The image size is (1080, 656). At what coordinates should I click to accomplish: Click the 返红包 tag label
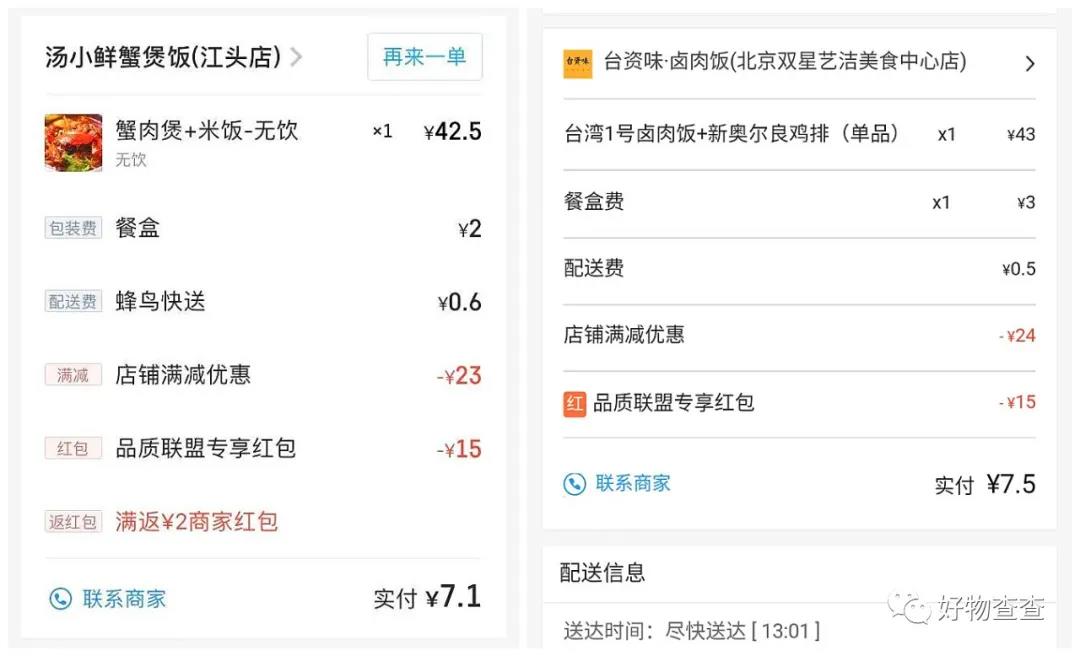73,522
